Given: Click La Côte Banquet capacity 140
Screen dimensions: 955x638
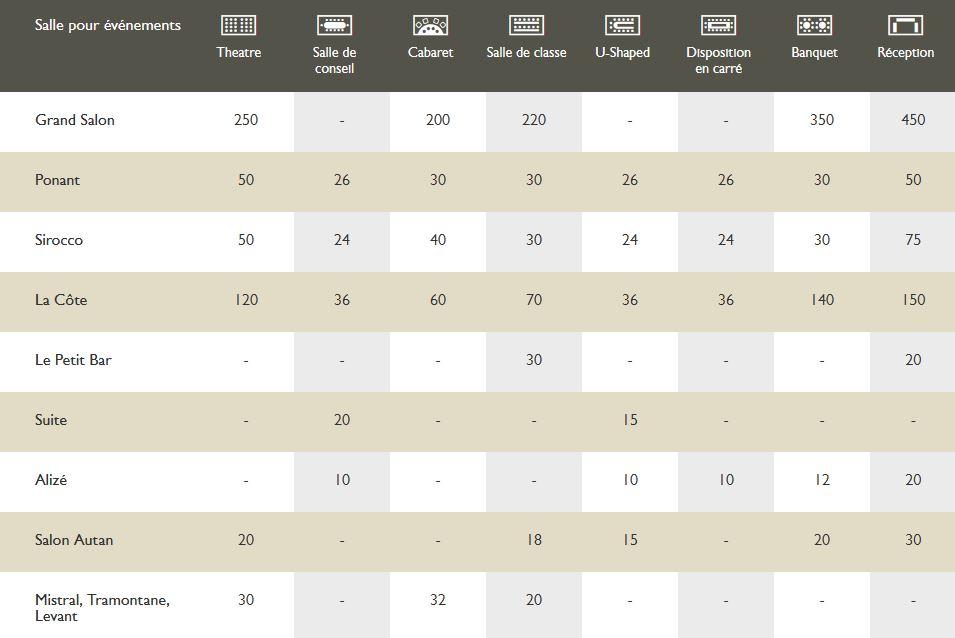Looking at the screenshot, I should [822, 300].
